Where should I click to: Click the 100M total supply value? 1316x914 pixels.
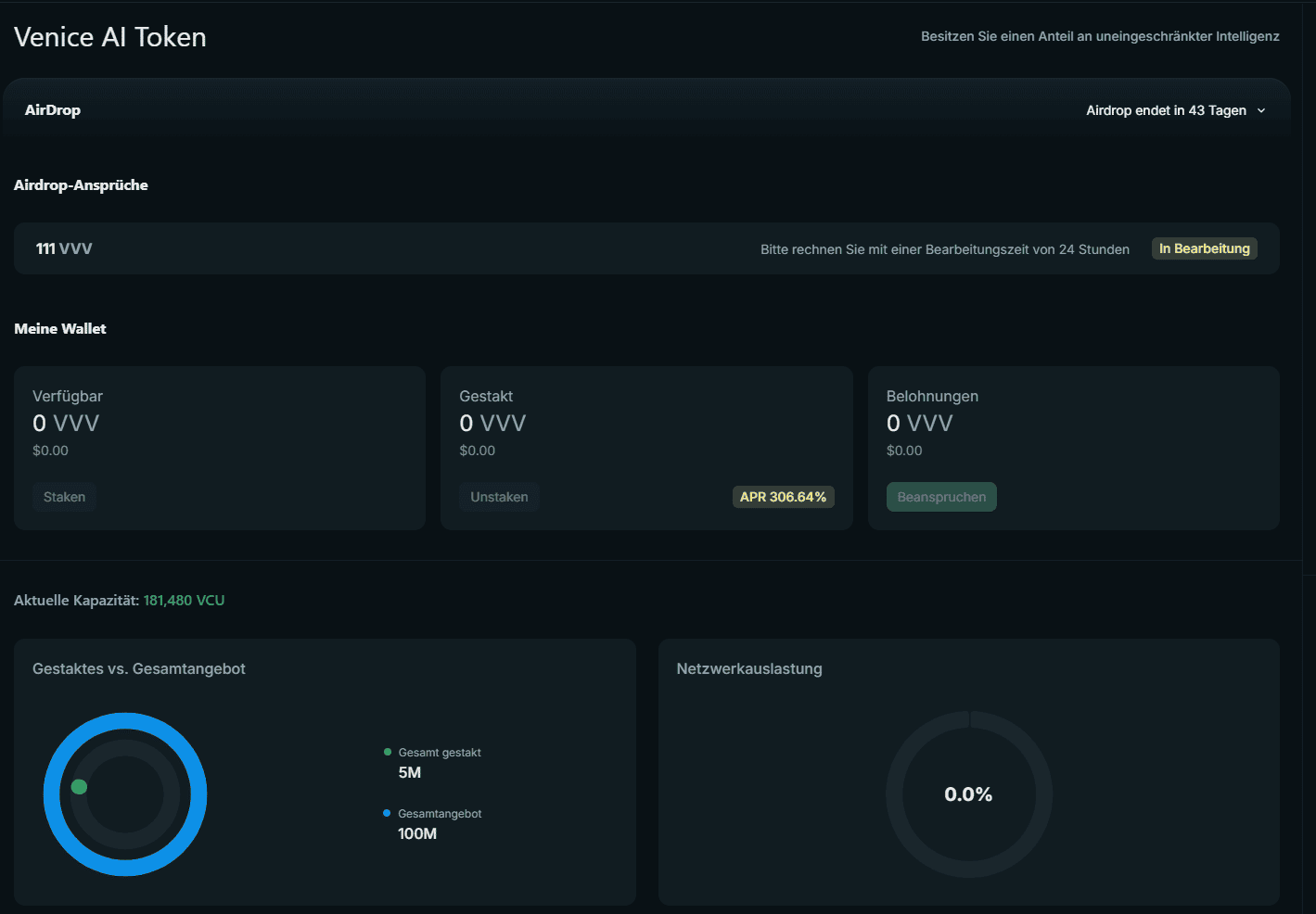pos(417,834)
